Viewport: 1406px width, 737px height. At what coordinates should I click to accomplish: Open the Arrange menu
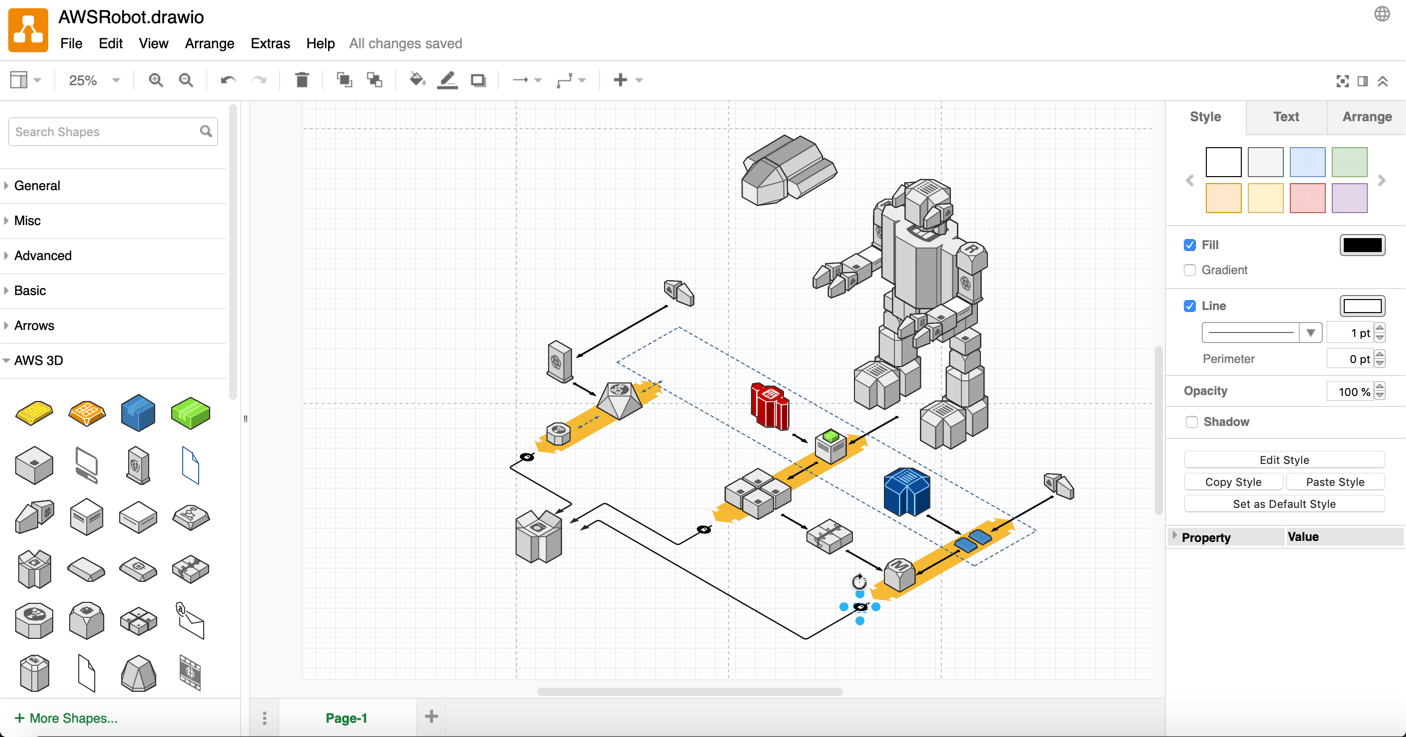coord(209,43)
